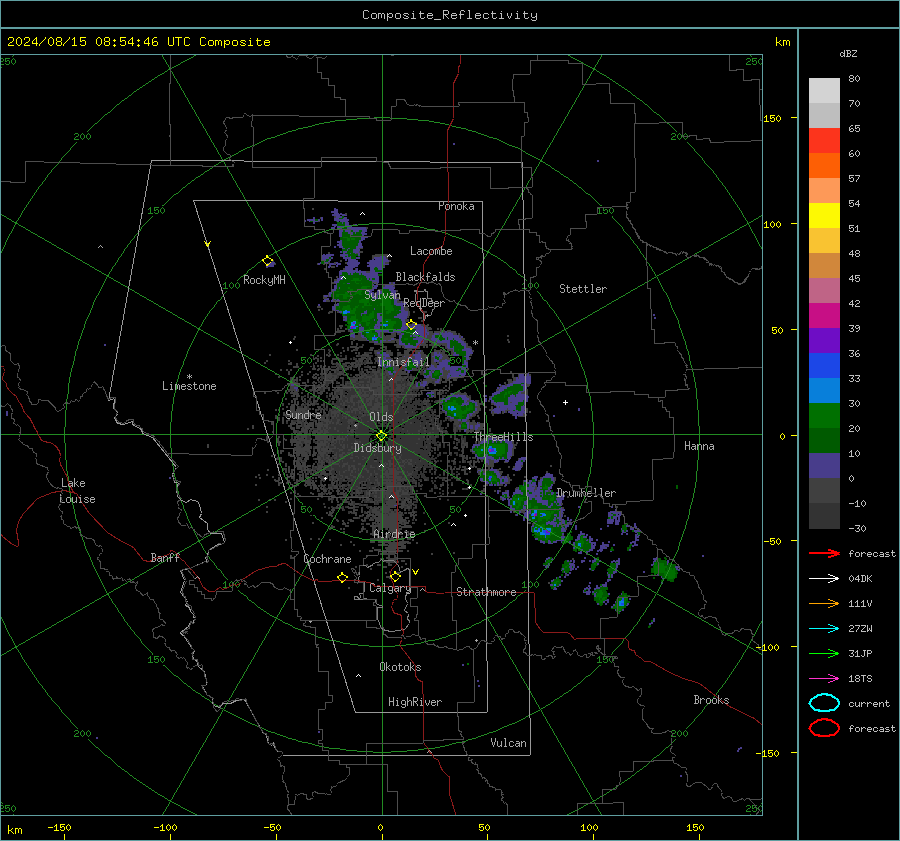Click the cyan 27ZW arrow icon

click(x=824, y=629)
